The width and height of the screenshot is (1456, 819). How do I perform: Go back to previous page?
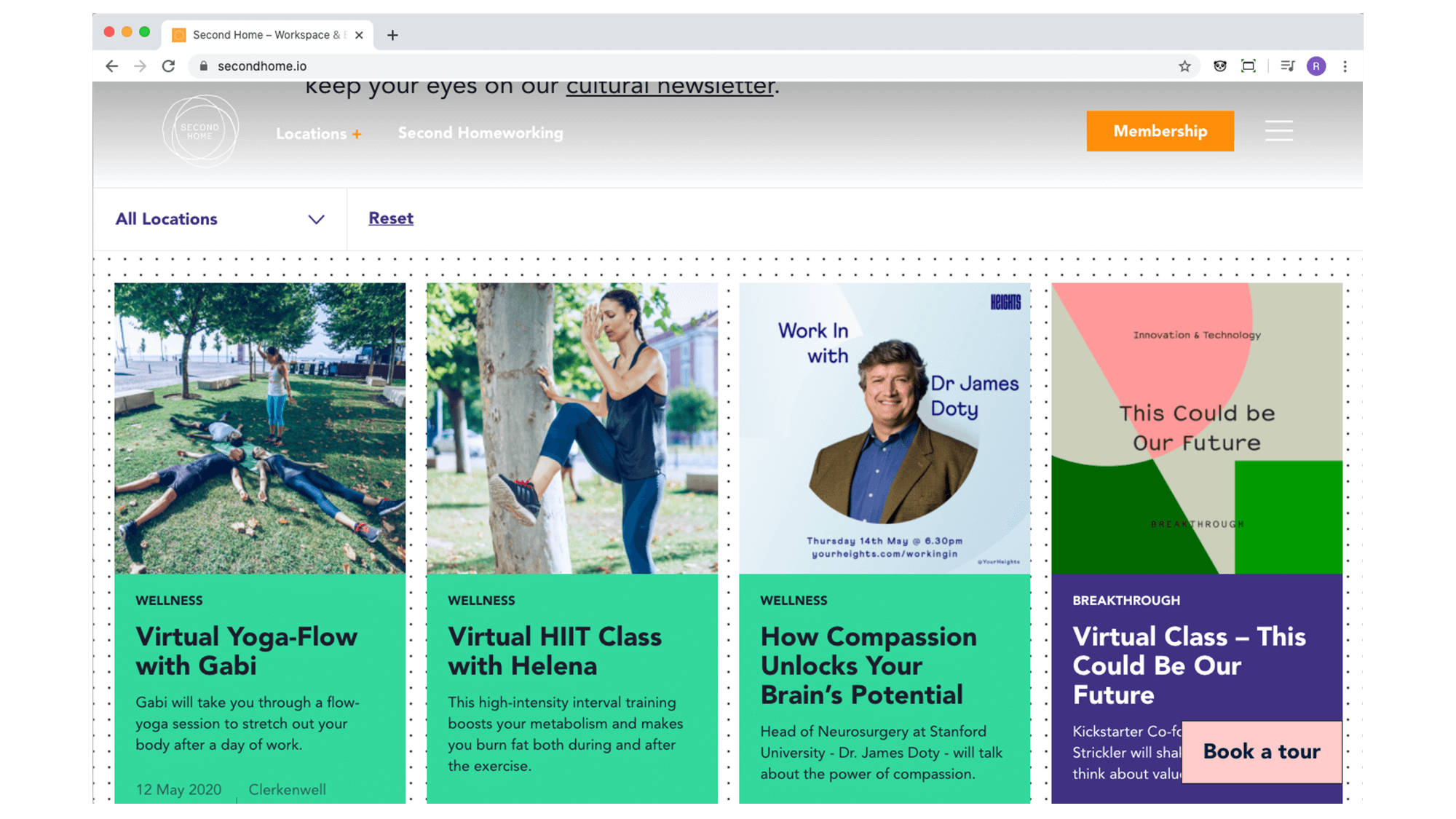click(111, 66)
